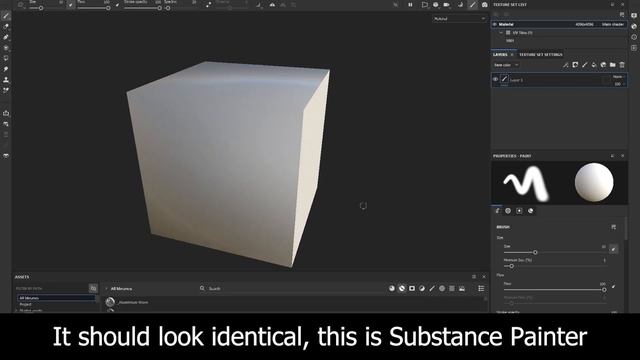The image size is (640, 360).
Task: Toggle size pen pressure in top toolbar
Action: pos(71,5)
